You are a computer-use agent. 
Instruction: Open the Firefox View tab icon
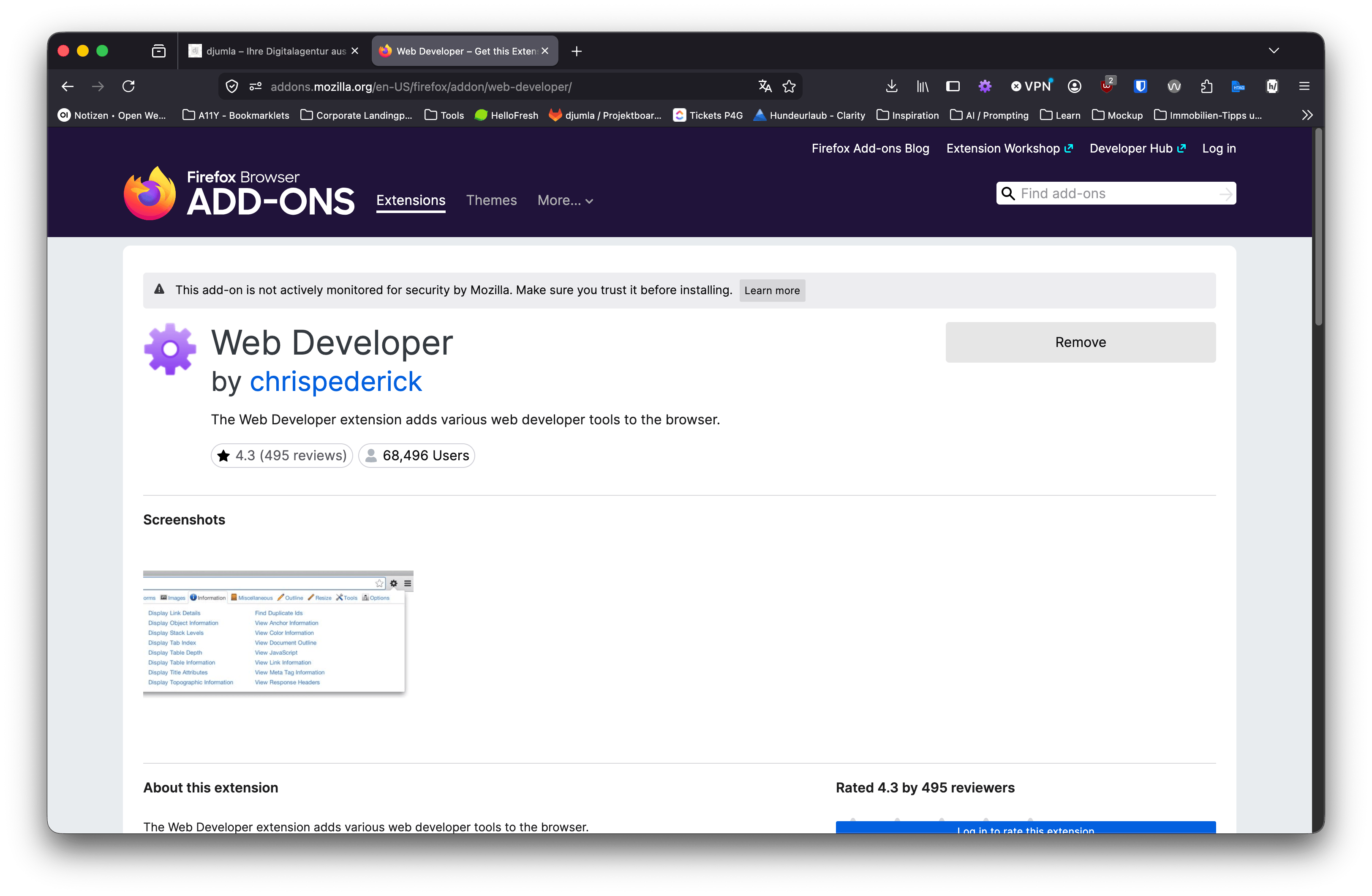click(x=158, y=51)
